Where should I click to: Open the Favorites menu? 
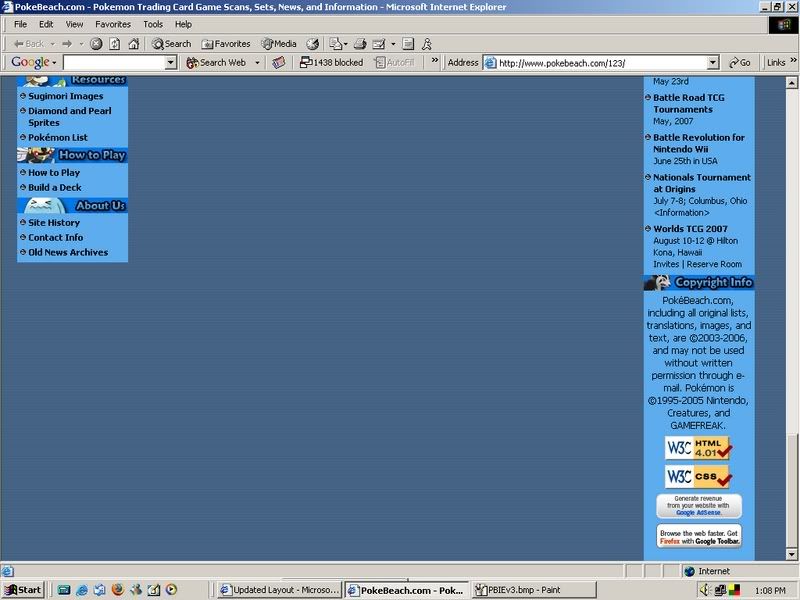(113, 24)
